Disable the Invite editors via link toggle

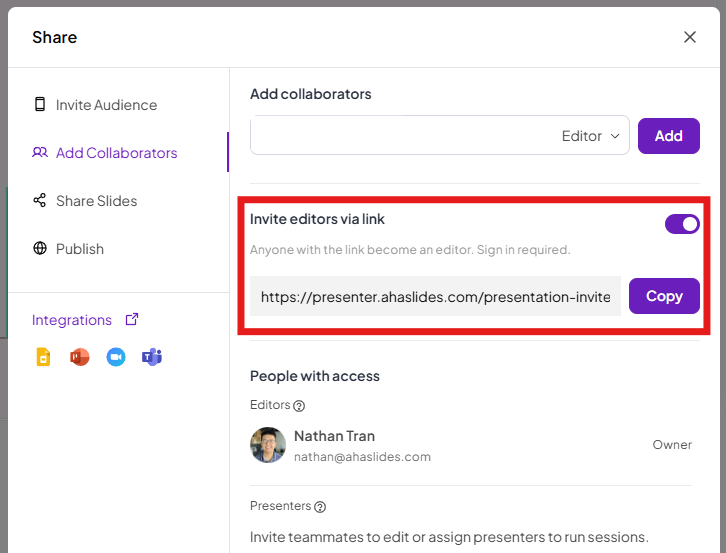click(682, 224)
